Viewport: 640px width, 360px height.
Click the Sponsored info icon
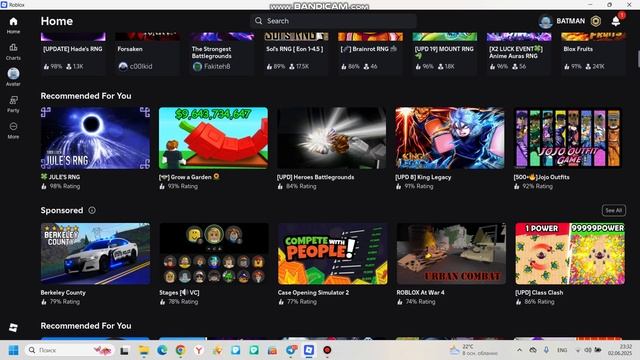point(92,210)
